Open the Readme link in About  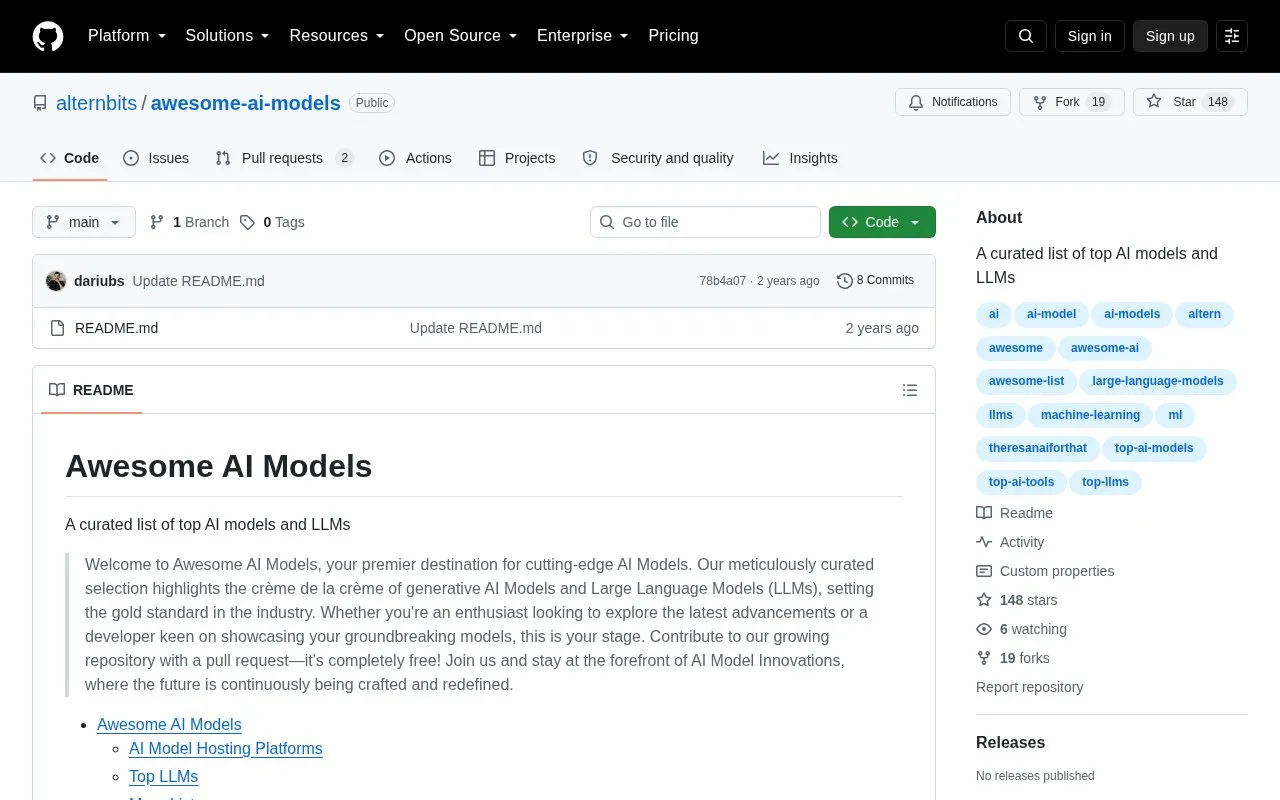pyautogui.click(x=1015, y=513)
